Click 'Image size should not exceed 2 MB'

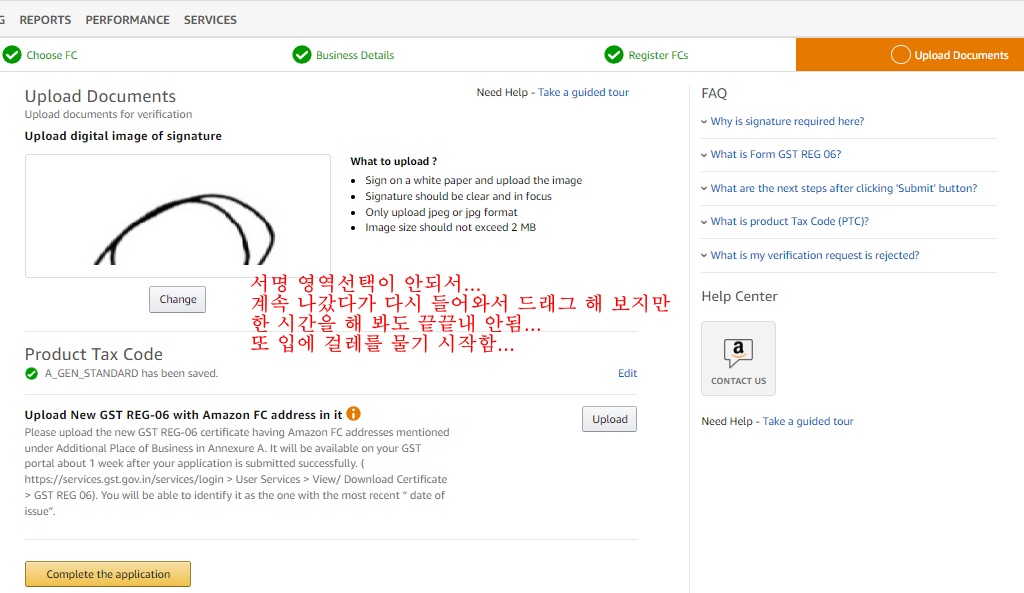(x=450, y=227)
